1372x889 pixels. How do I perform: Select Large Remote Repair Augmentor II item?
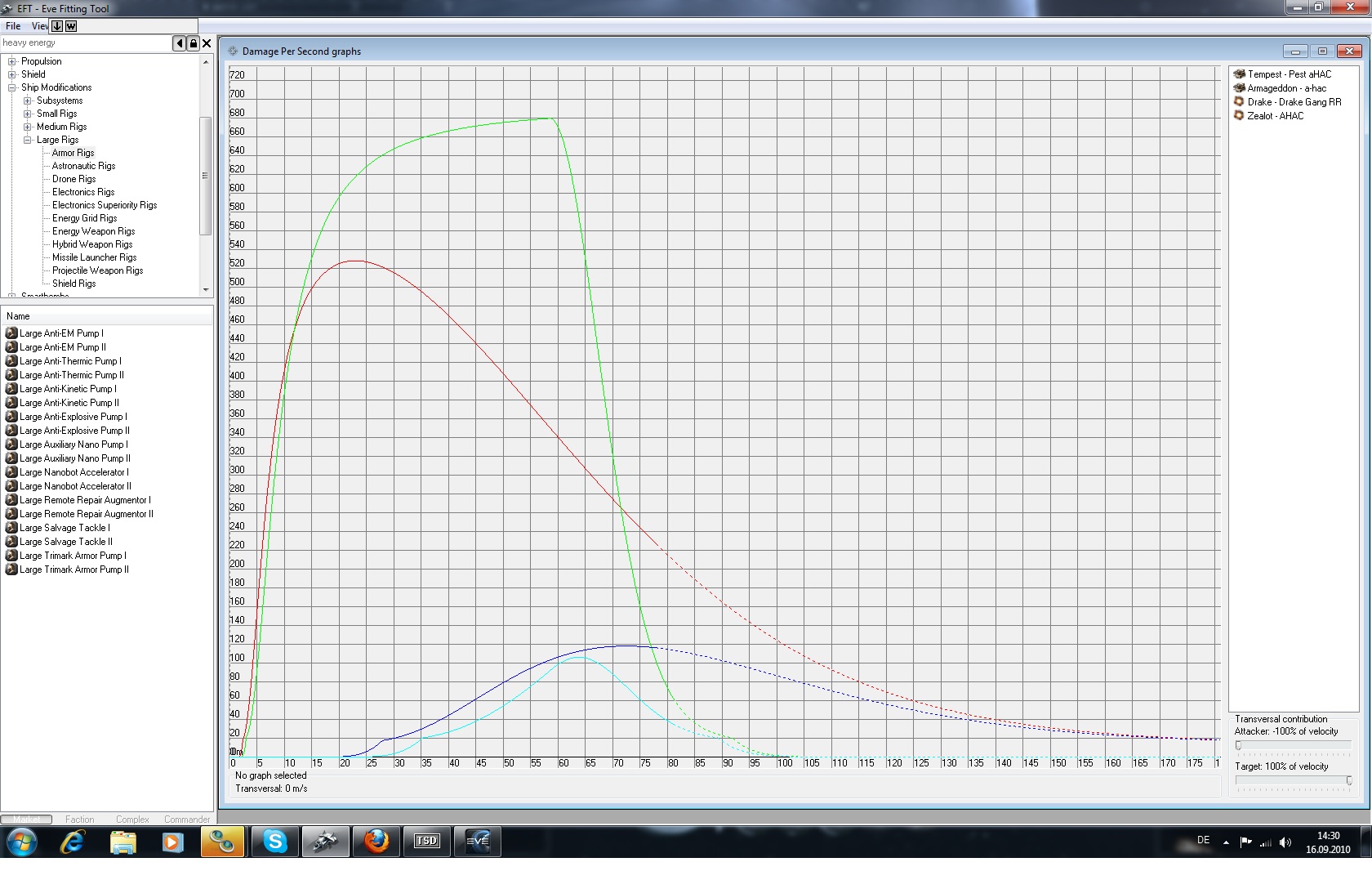tap(87, 514)
